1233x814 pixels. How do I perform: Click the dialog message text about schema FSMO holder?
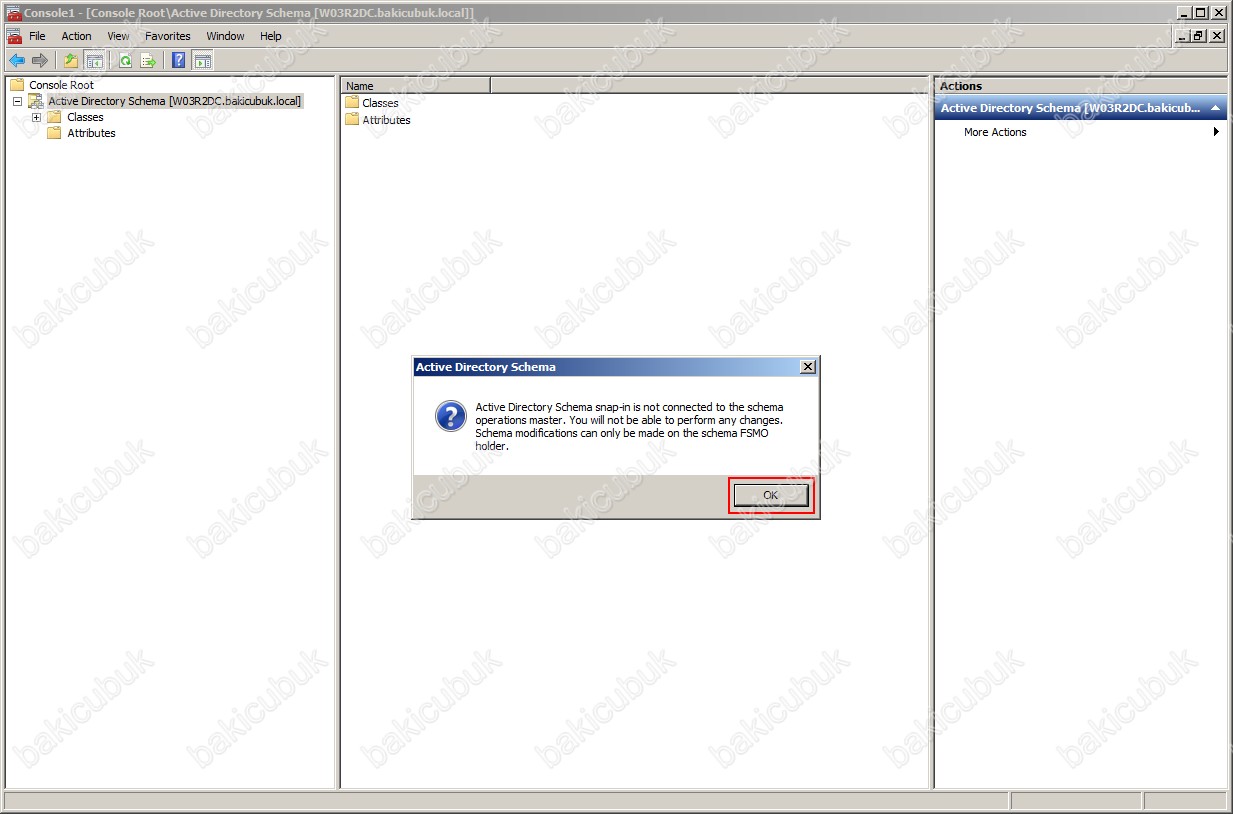(x=629, y=426)
